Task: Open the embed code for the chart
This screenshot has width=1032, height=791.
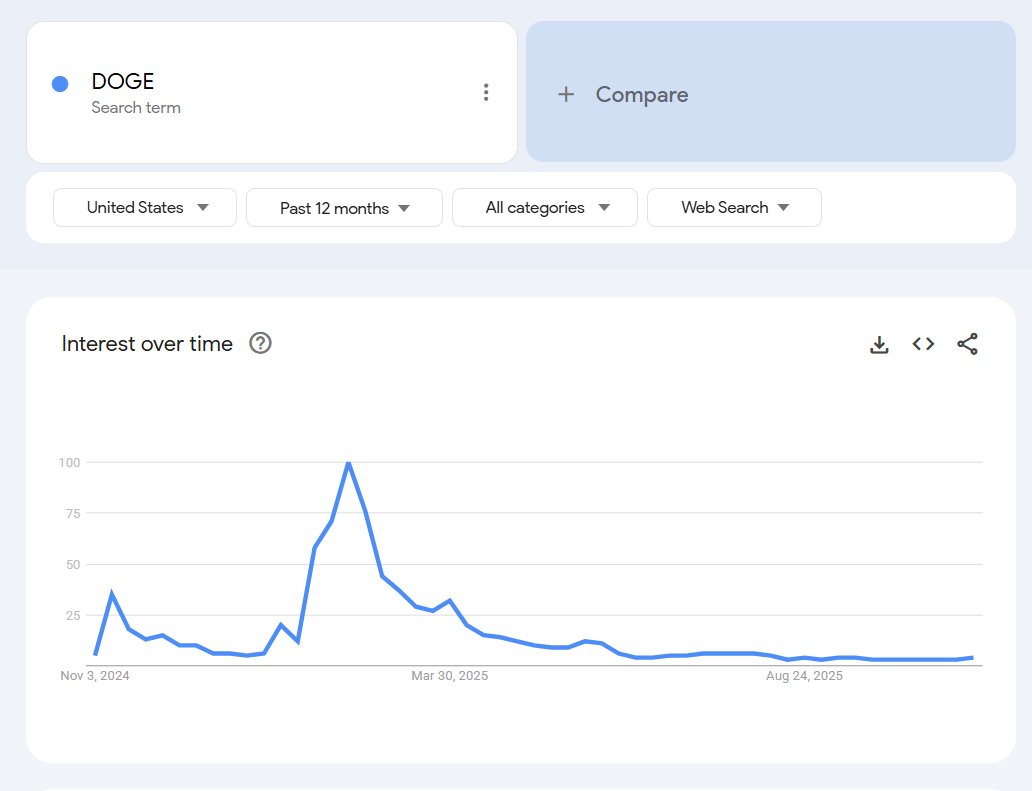Action: [922, 343]
